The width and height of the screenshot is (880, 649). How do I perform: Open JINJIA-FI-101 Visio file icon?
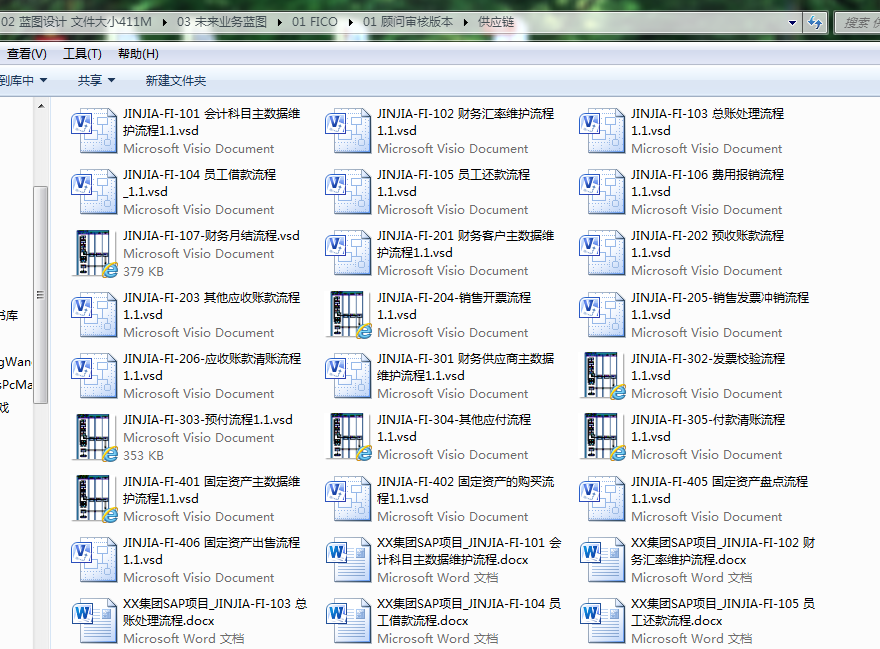click(x=94, y=131)
